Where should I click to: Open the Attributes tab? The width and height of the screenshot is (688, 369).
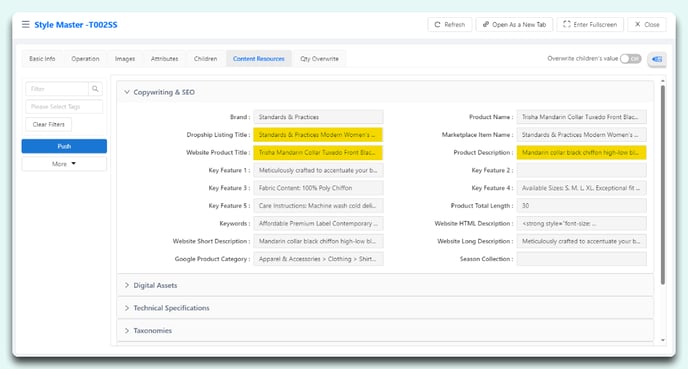click(x=165, y=59)
